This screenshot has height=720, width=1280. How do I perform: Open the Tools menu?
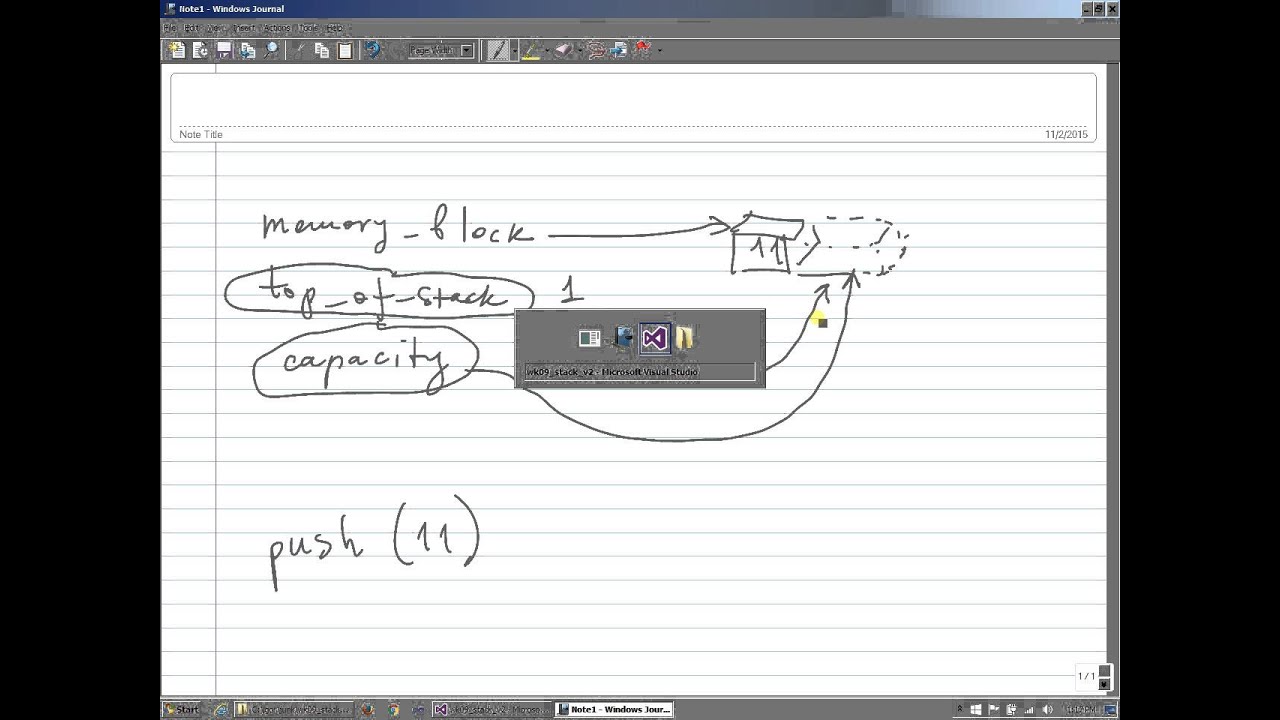[307, 28]
